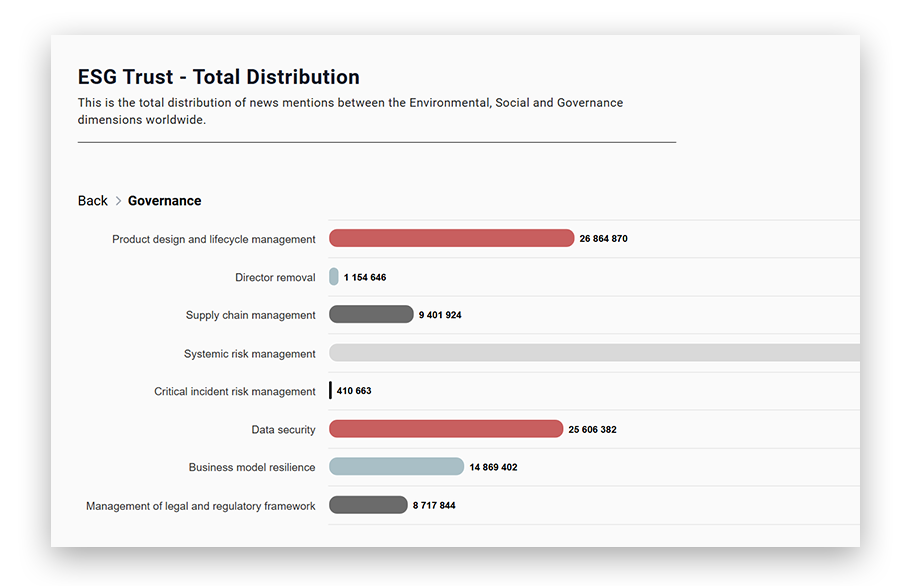Click the Management of legal and regulatory bar
914x586 pixels.
[x=368, y=505]
